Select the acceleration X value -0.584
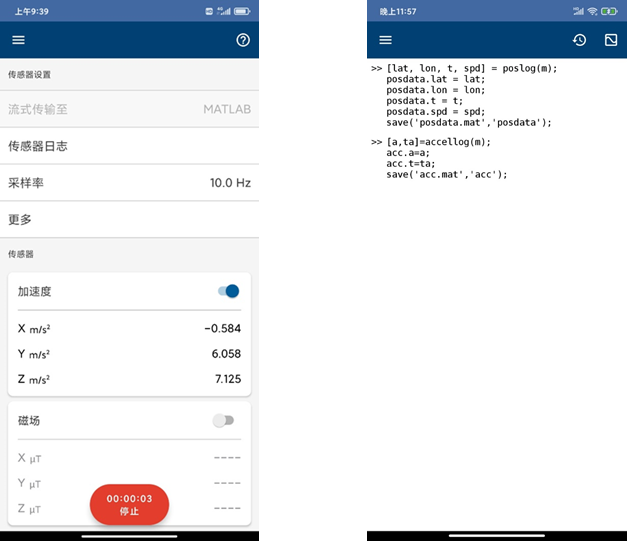This screenshot has width=627, height=541. pos(222,329)
